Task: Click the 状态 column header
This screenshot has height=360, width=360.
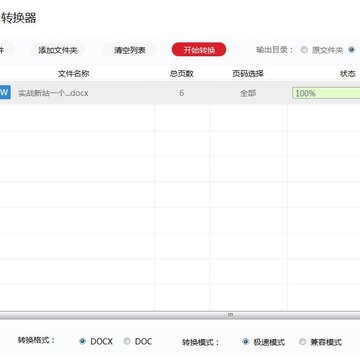Action: (x=347, y=74)
